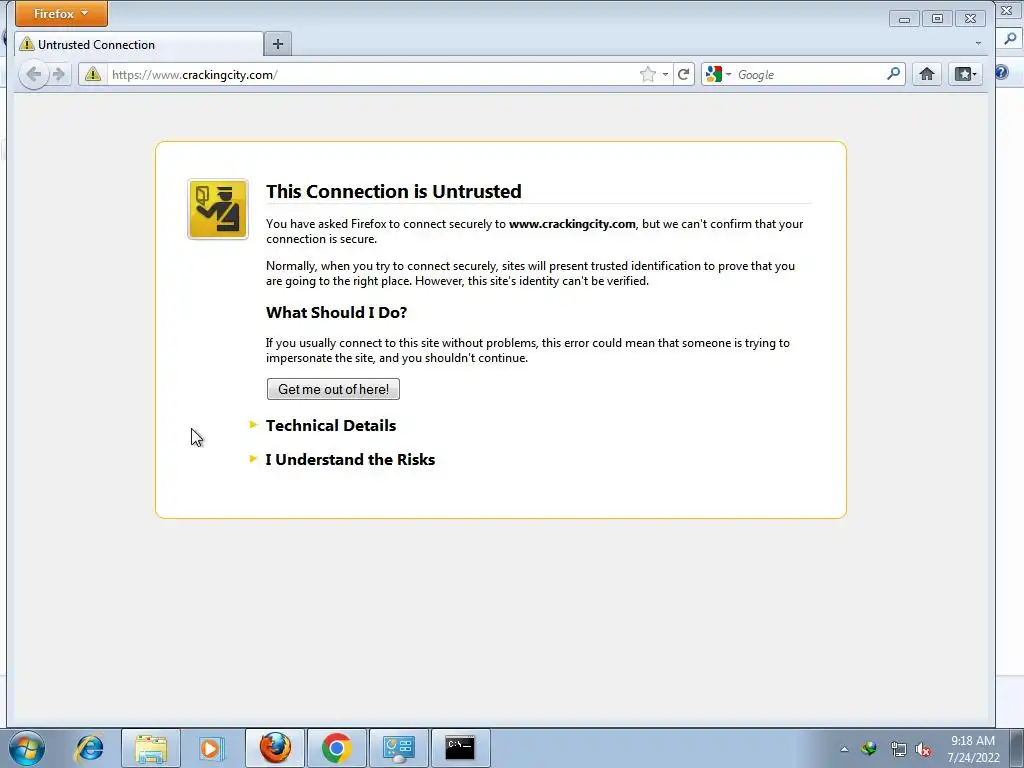This screenshot has width=1024, height=768.
Task: Switch to Firefox in the taskbar
Action: tap(275, 748)
